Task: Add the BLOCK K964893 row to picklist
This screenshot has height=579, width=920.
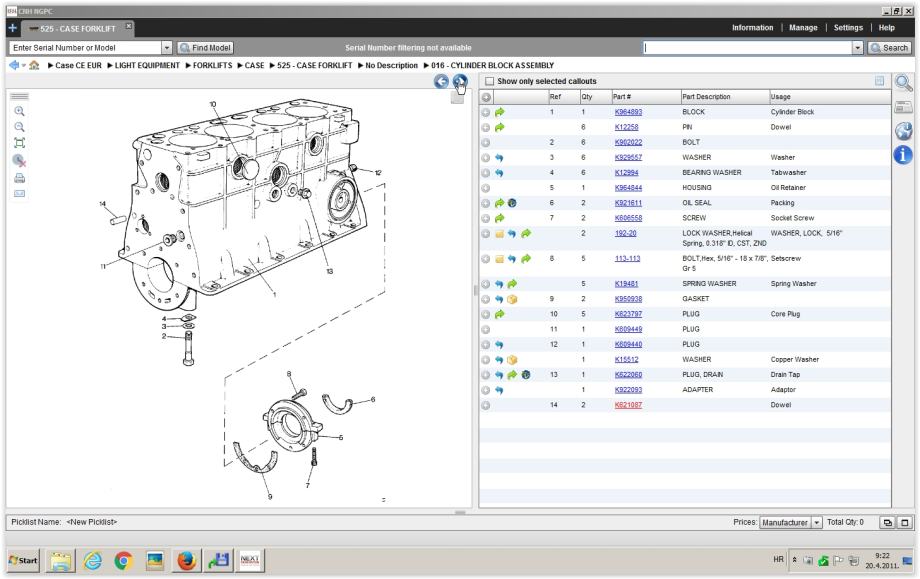Action: [486, 113]
